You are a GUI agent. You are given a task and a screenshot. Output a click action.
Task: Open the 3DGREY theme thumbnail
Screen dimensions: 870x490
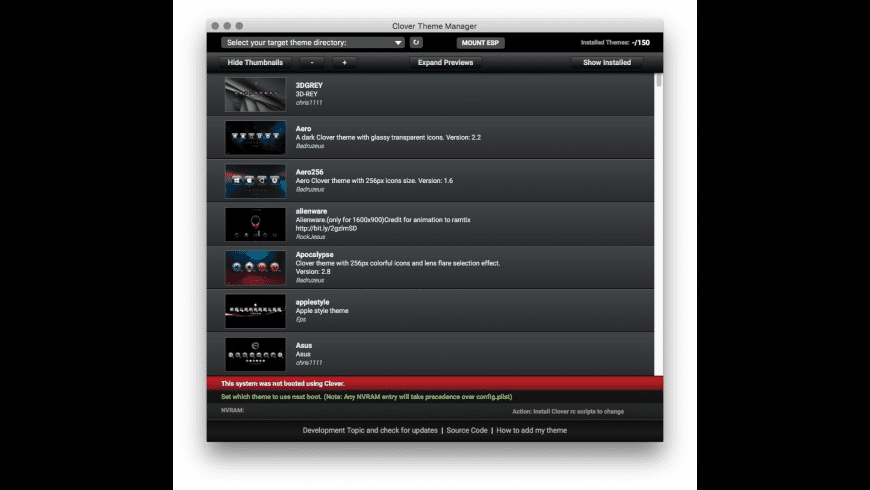click(255, 94)
